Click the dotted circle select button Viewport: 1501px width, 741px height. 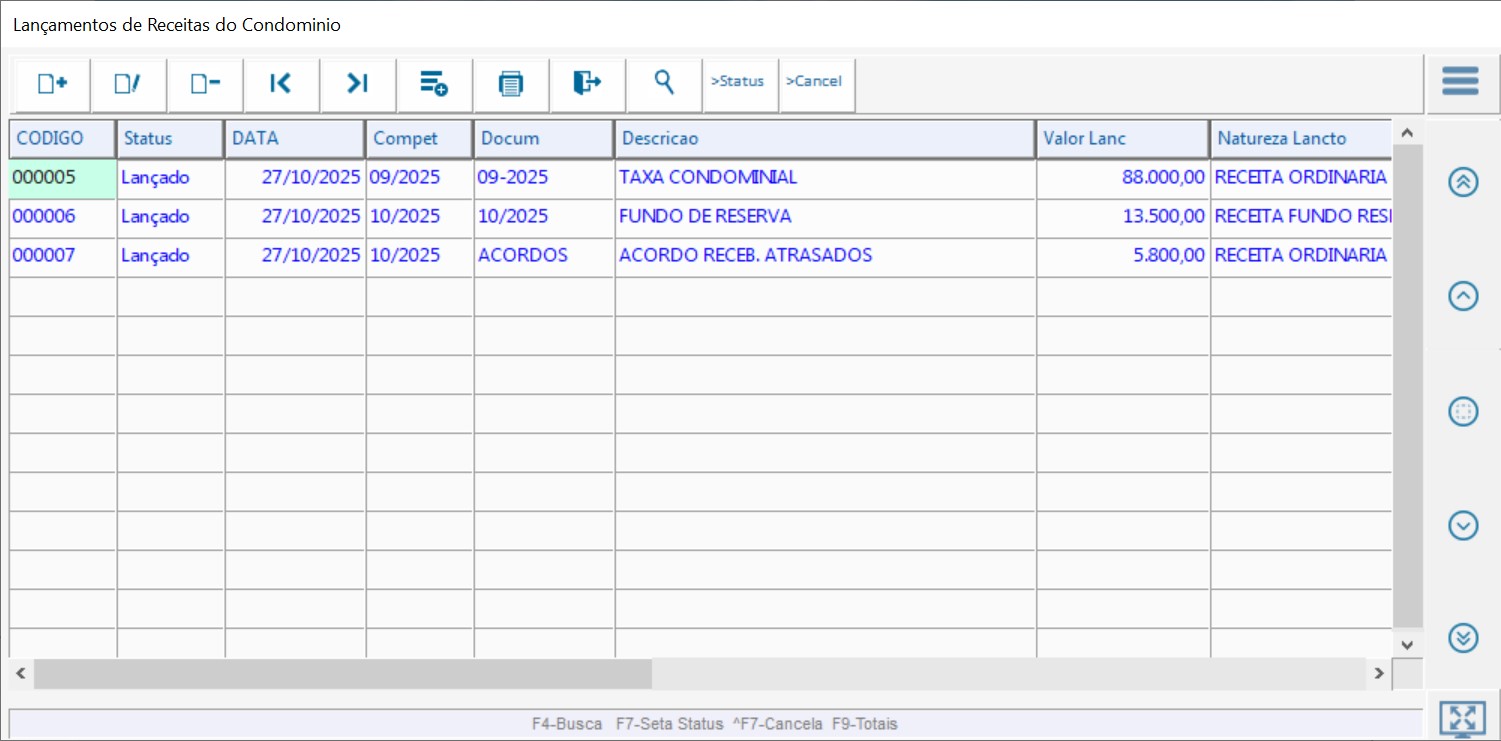click(1463, 411)
